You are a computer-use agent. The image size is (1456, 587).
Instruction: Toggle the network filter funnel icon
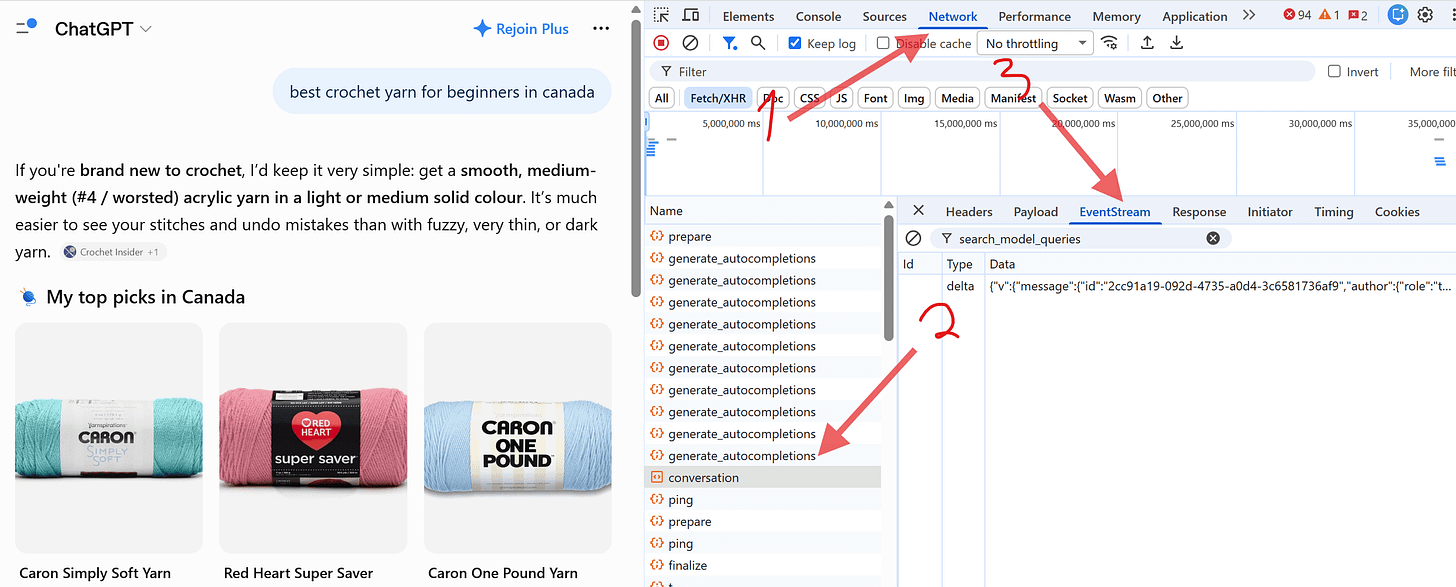(730, 43)
